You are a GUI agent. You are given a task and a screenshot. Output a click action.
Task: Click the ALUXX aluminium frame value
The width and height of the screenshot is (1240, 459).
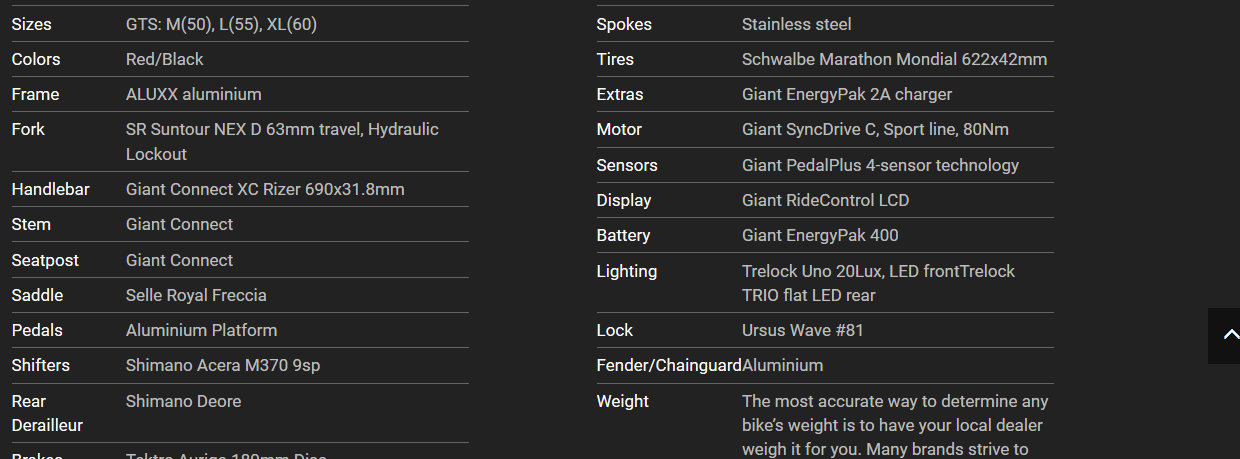(x=193, y=94)
